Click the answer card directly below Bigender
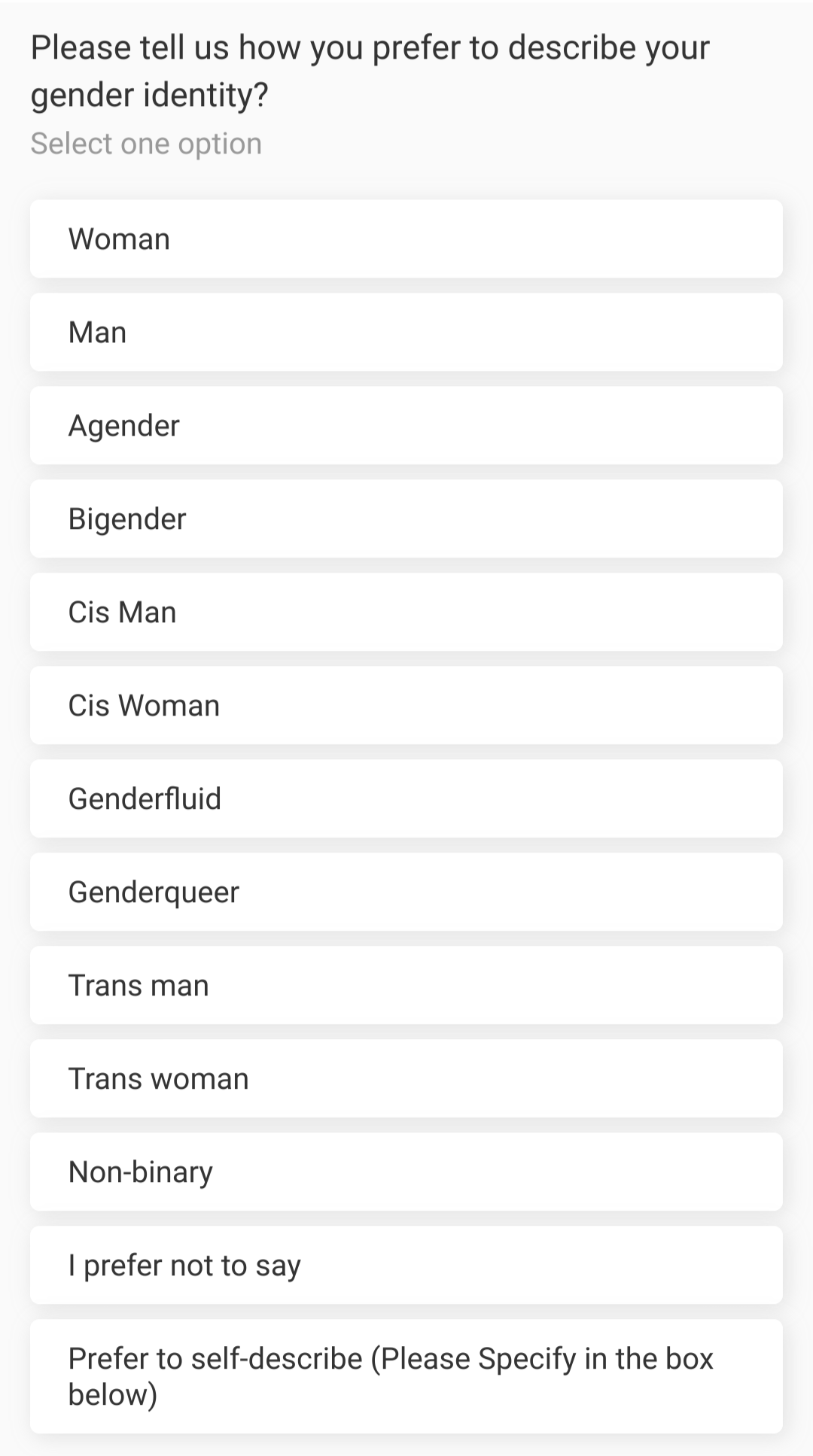The image size is (813, 1456). pos(406,612)
